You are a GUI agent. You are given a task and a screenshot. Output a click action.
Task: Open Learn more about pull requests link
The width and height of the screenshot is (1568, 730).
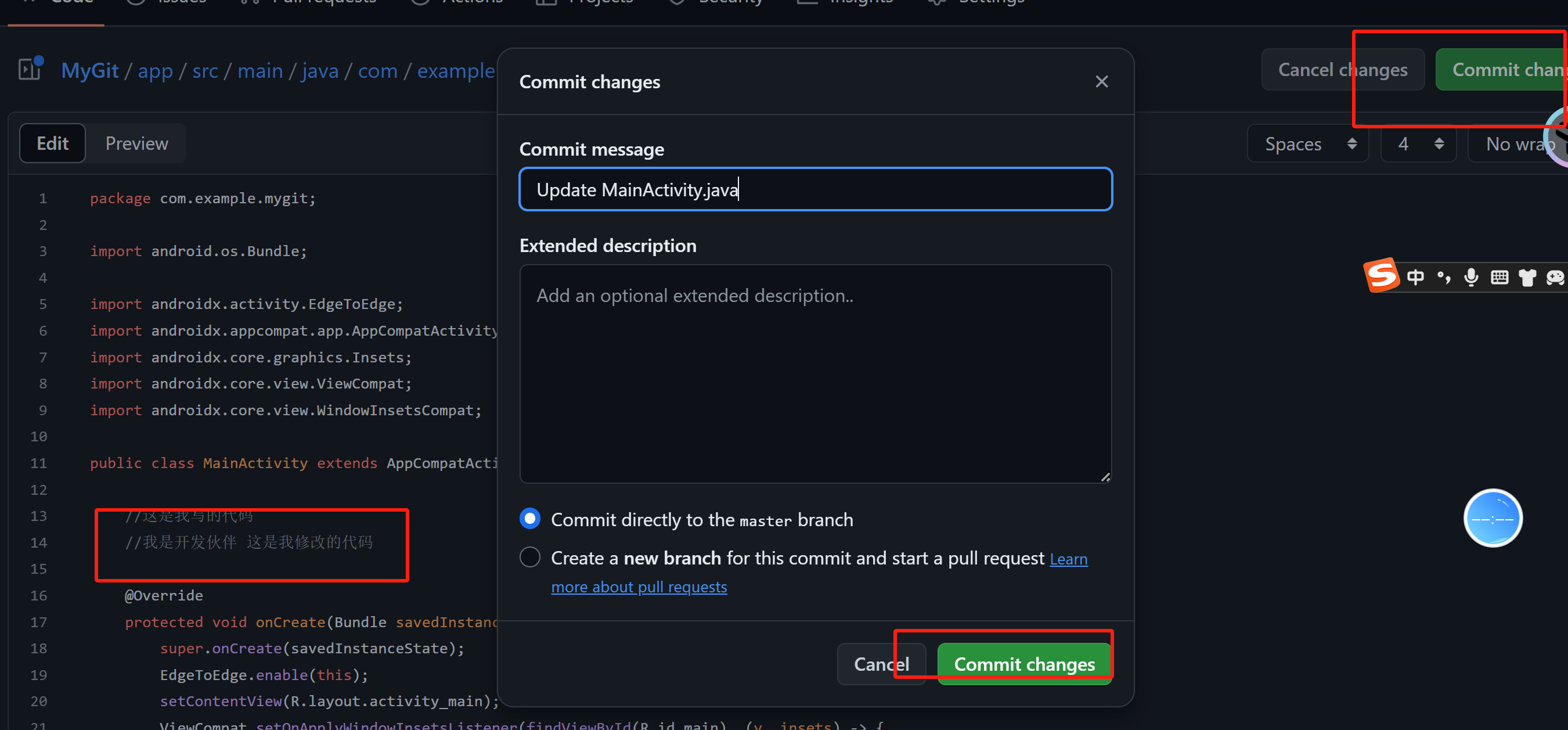click(639, 587)
